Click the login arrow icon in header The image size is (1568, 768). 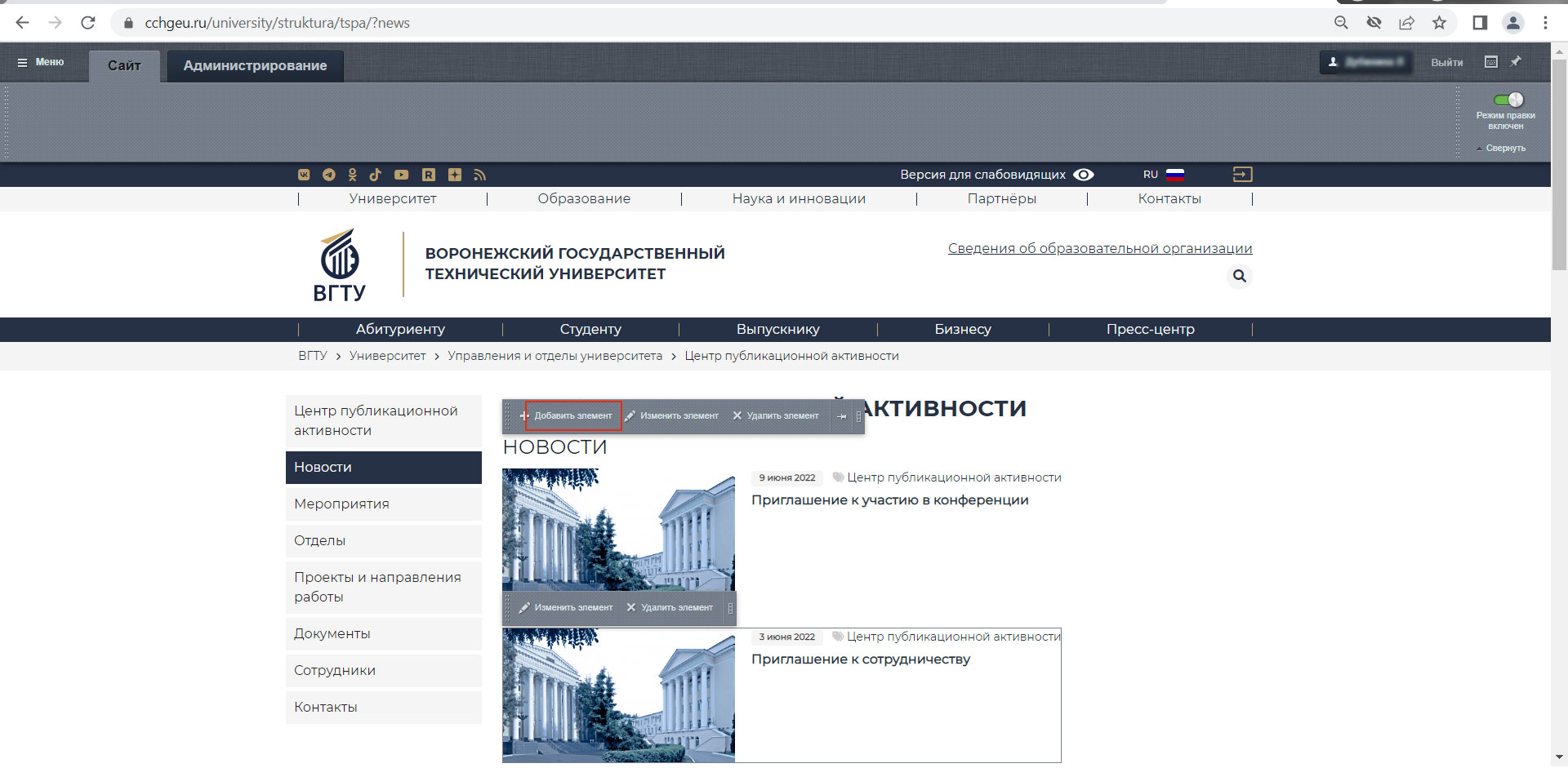[1242, 175]
